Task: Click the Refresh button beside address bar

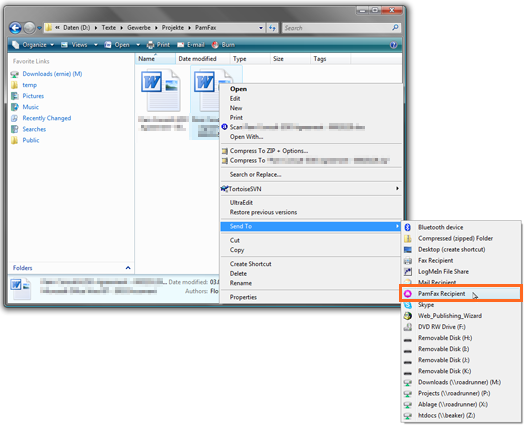Action: pos(272,28)
